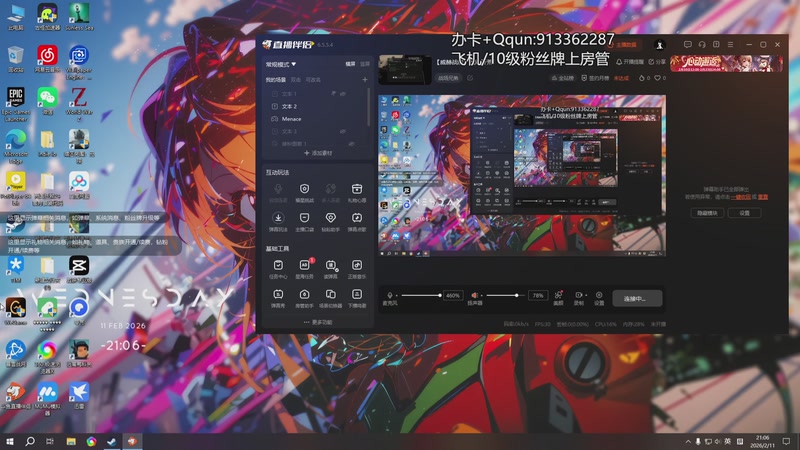Switch to 竖屏 portrait tab
Image resolution: width=800 pixels, height=450 pixels.
coord(365,64)
